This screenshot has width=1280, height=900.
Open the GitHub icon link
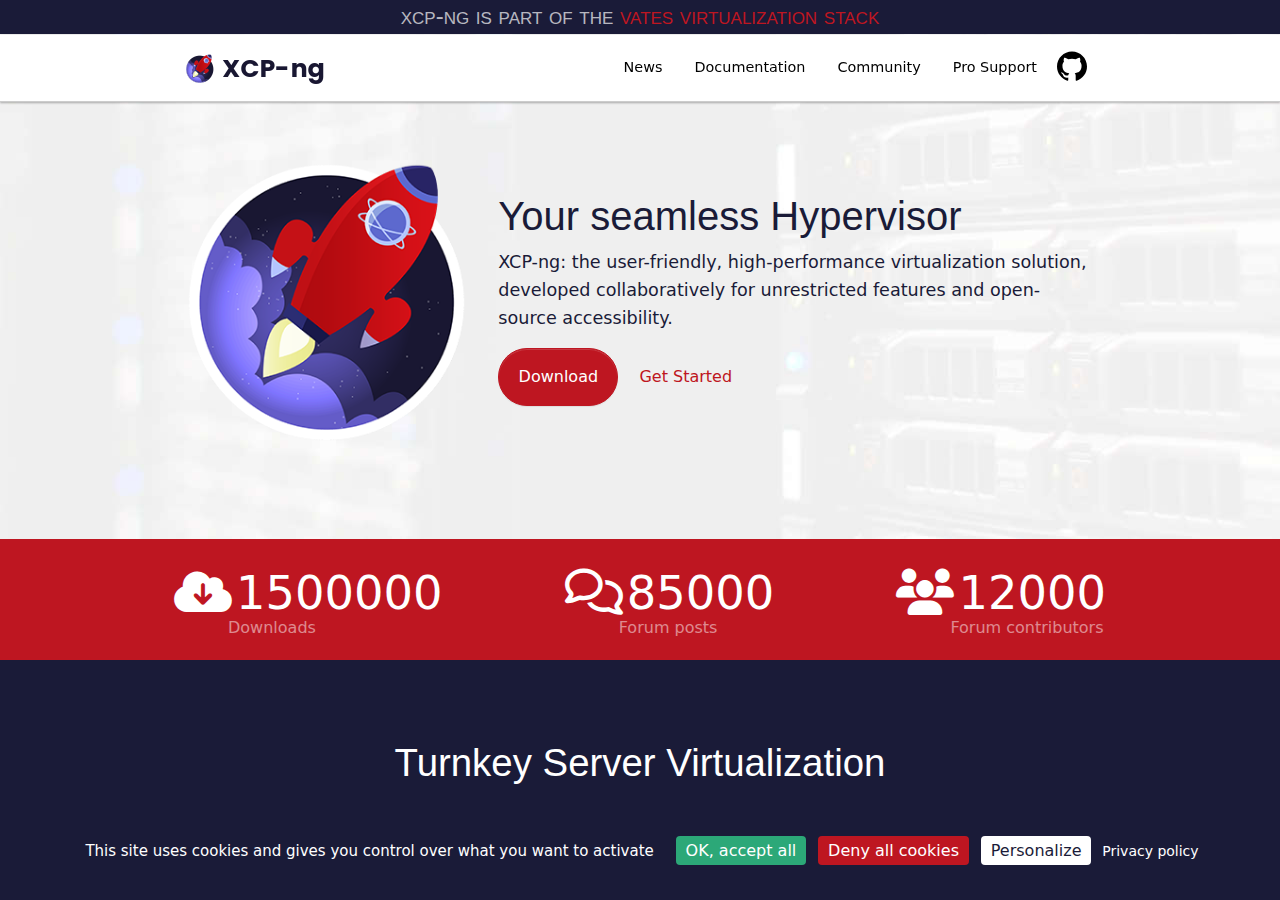[x=1072, y=67]
